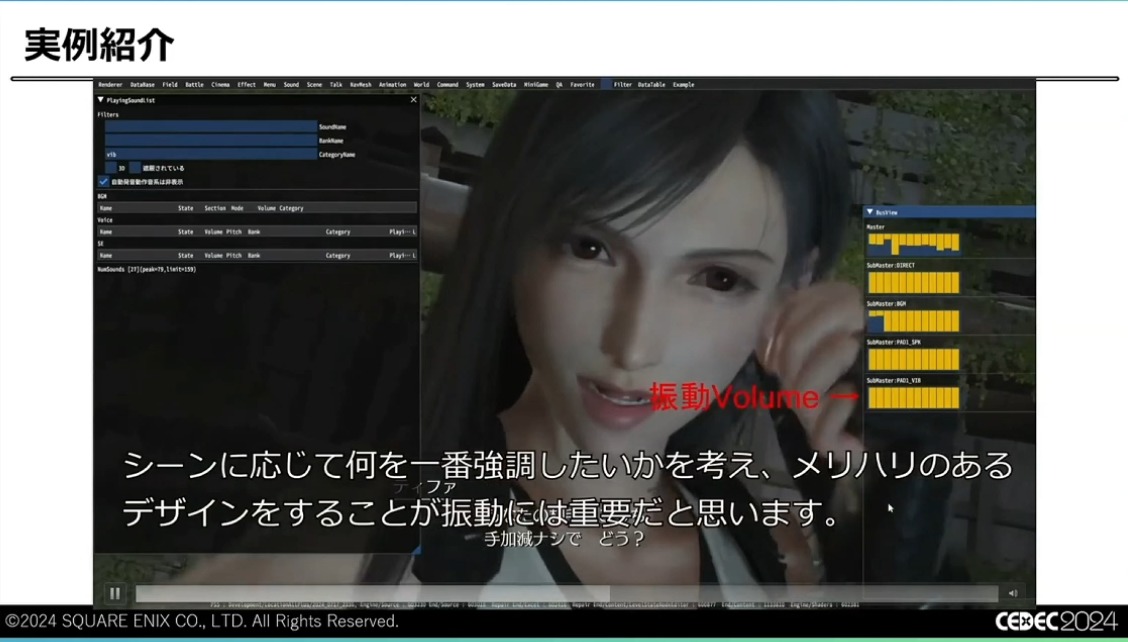Click the SoundName filter input field
Screen dimensions: 1128x642
(211, 127)
